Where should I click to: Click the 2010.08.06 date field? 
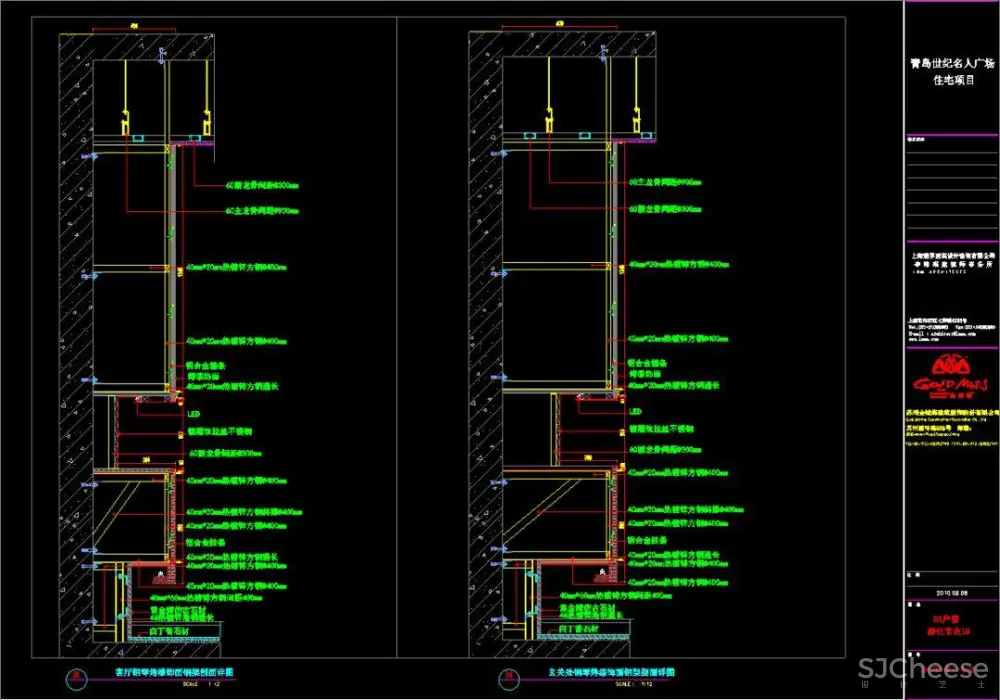click(950, 593)
